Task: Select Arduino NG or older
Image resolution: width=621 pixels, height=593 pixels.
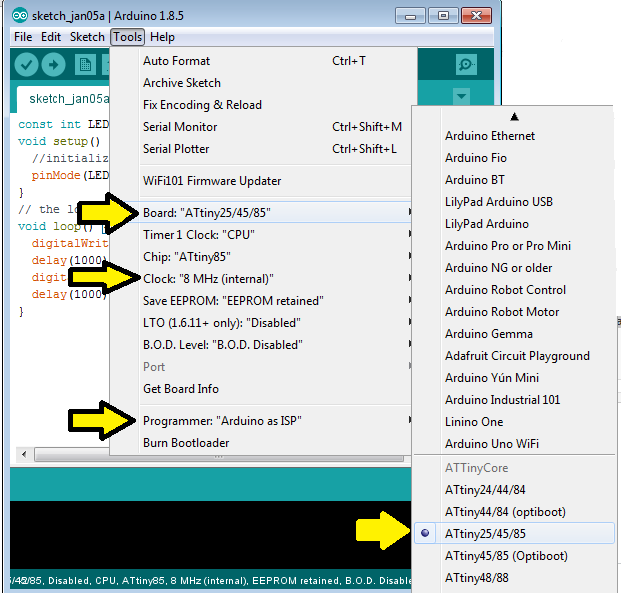Action: point(514,268)
